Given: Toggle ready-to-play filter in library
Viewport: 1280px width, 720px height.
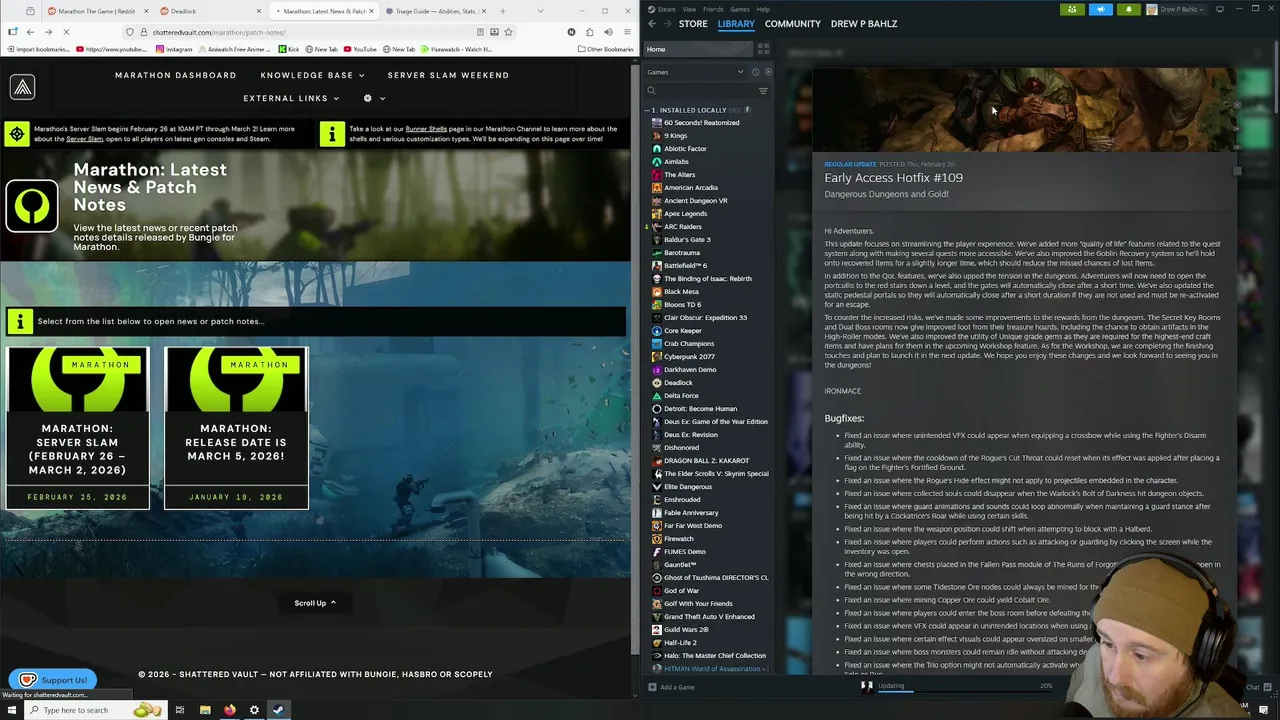Looking at the screenshot, I should (x=768, y=72).
